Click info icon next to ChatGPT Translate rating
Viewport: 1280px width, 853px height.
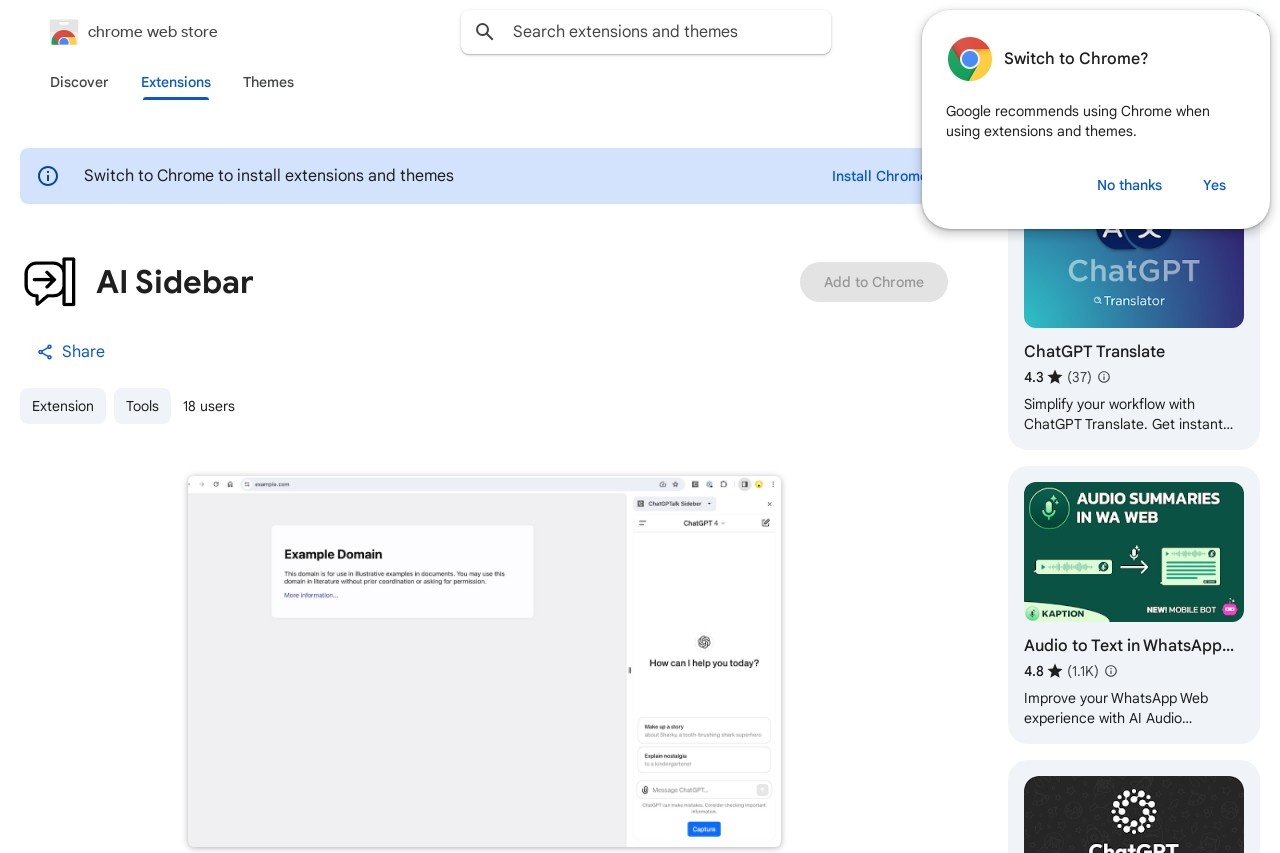pyautogui.click(x=1104, y=377)
